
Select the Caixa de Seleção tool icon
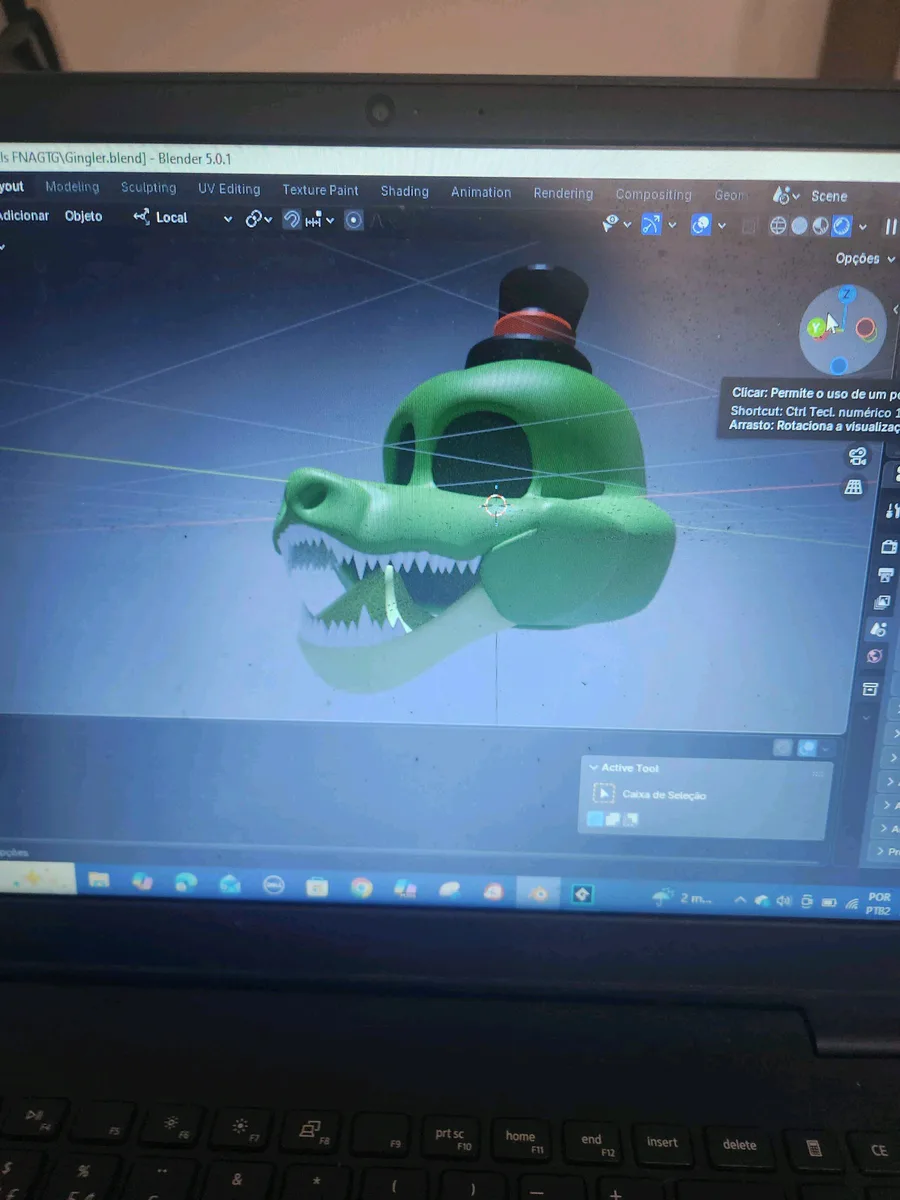point(603,794)
